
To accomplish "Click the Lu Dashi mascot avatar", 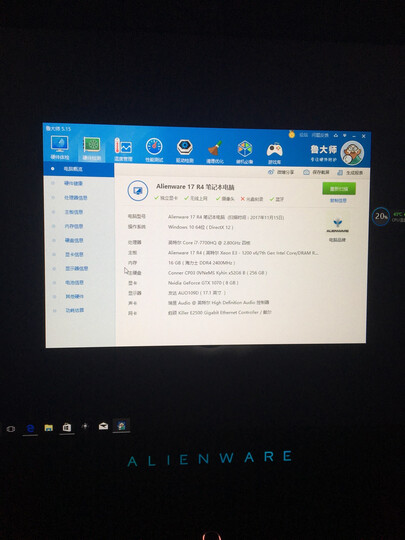I will [x=352, y=153].
